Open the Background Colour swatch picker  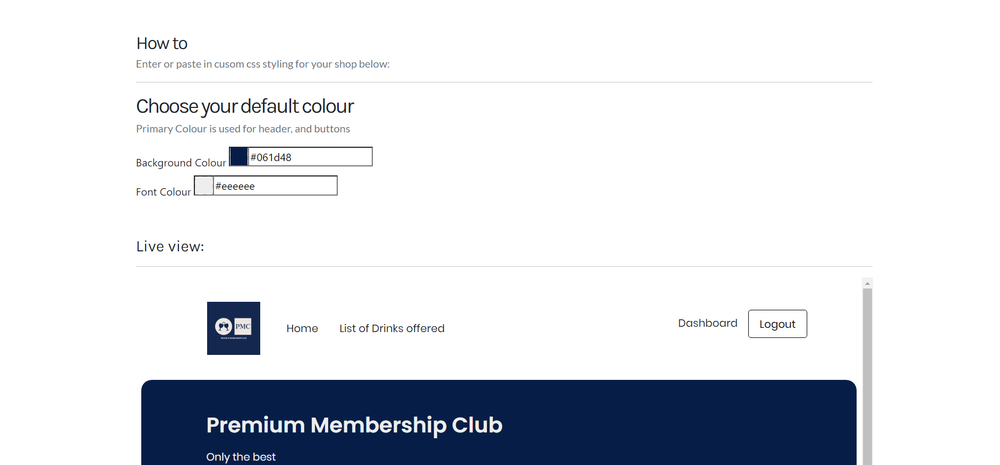[x=239, y=157]
